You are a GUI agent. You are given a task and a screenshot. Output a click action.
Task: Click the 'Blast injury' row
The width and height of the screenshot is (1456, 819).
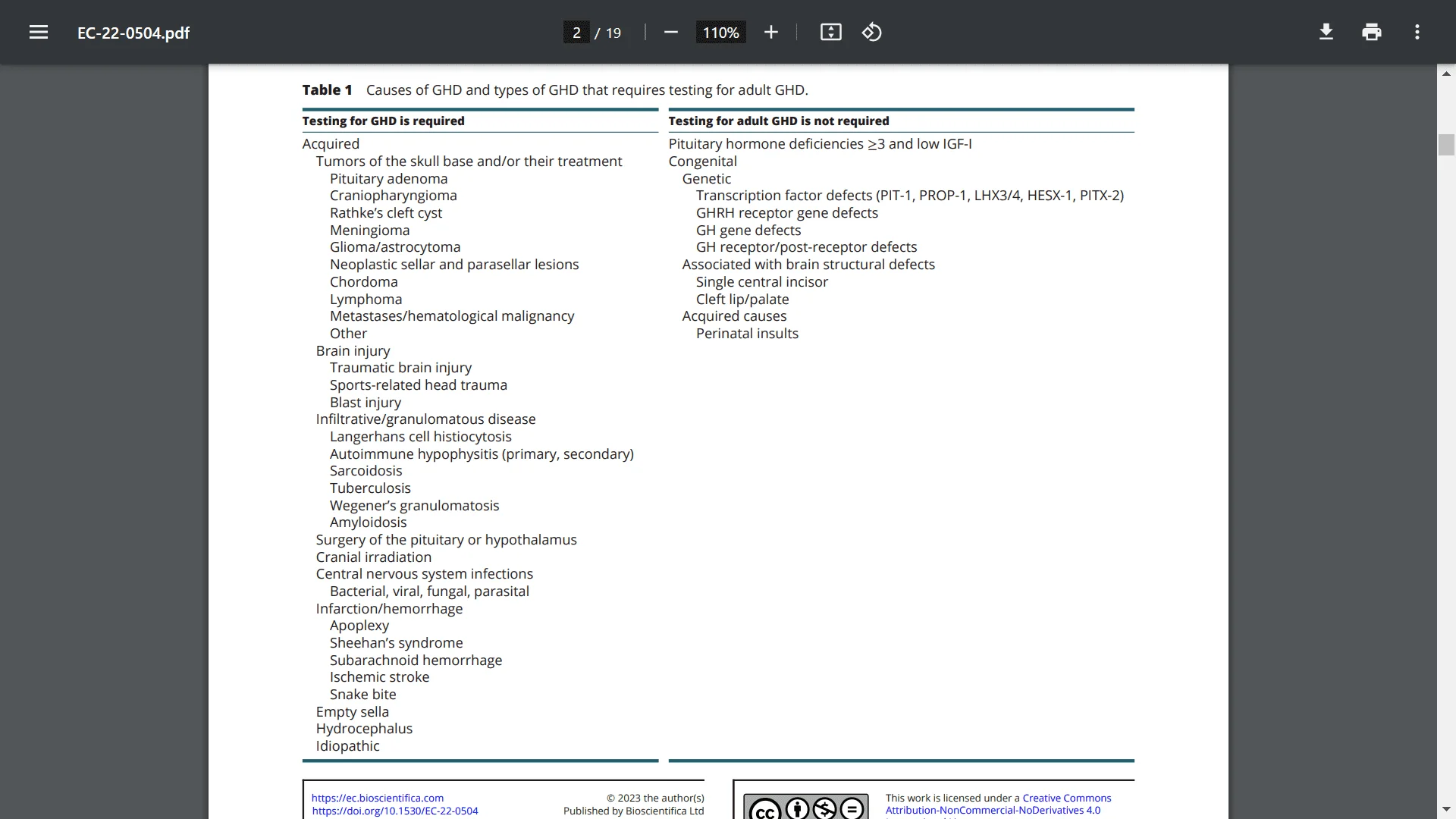365,402
